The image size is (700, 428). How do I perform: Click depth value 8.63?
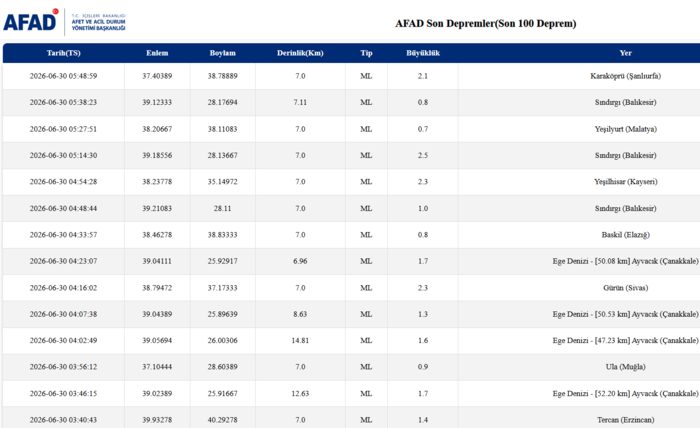coord(300,314)
